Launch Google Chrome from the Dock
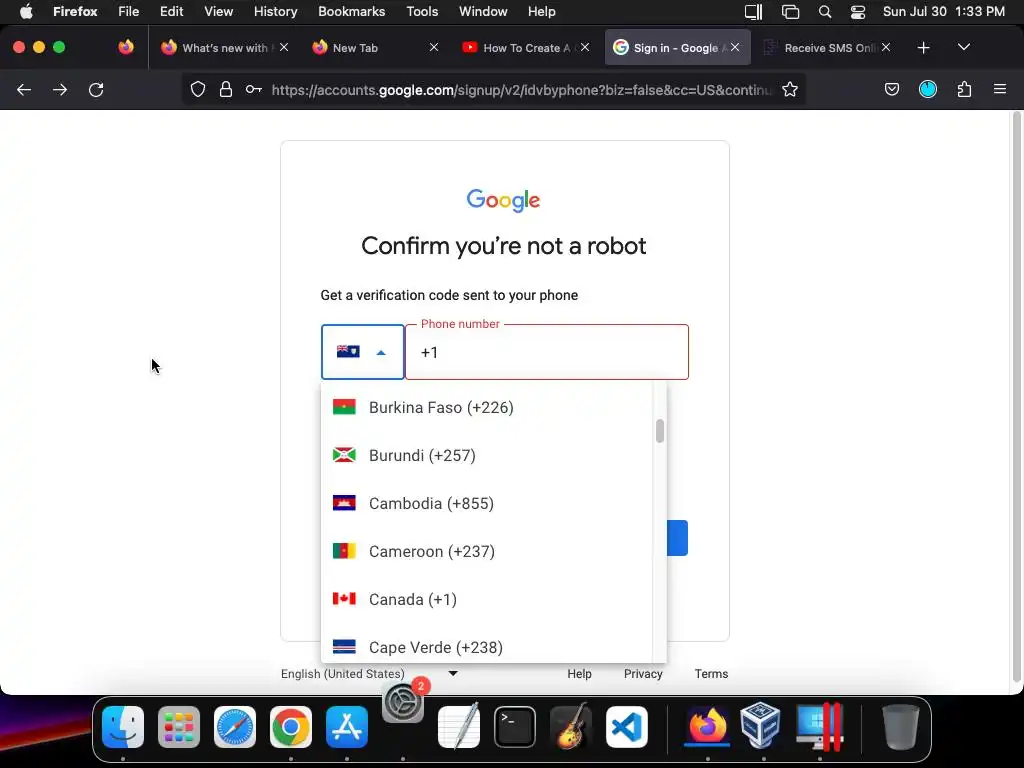The width and height of the screenshot is (1024, 768). click(x=291, y=727)
